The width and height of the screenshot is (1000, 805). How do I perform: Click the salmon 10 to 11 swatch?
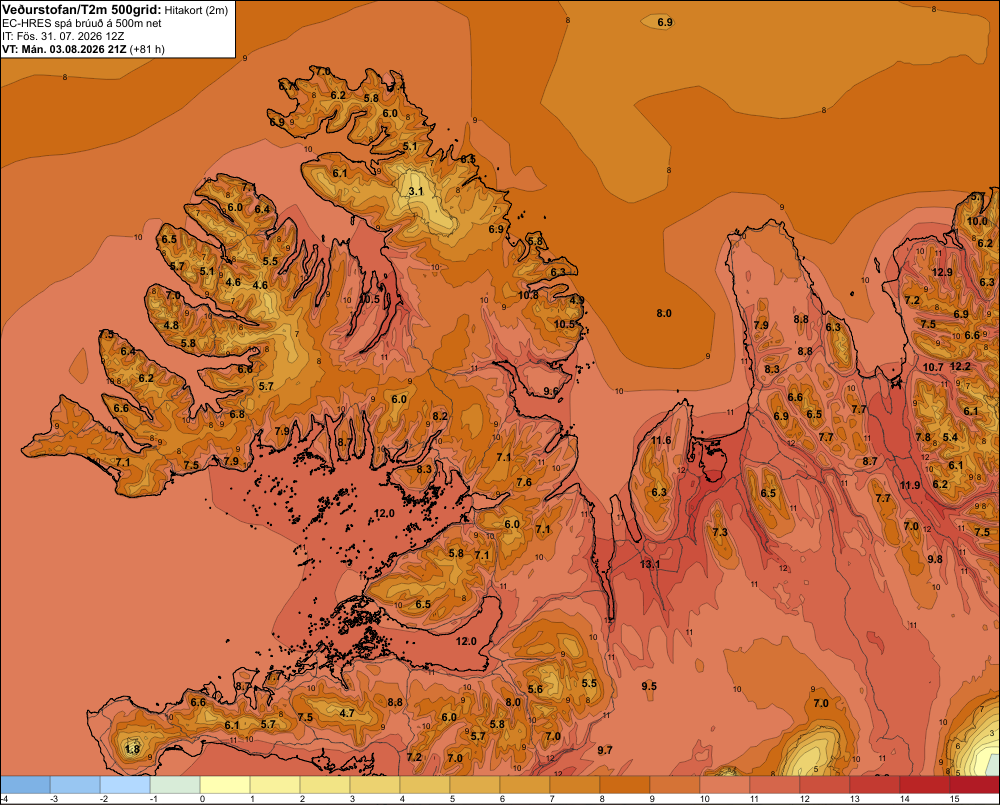click(x=725, y=785)
